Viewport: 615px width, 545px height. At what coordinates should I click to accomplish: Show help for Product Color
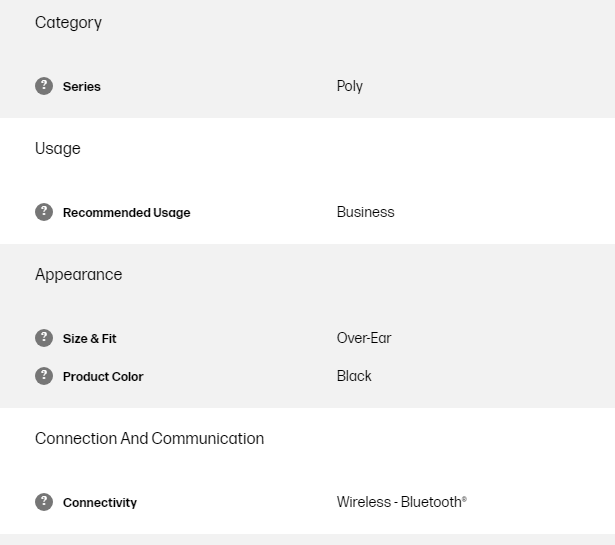(44, 376)
